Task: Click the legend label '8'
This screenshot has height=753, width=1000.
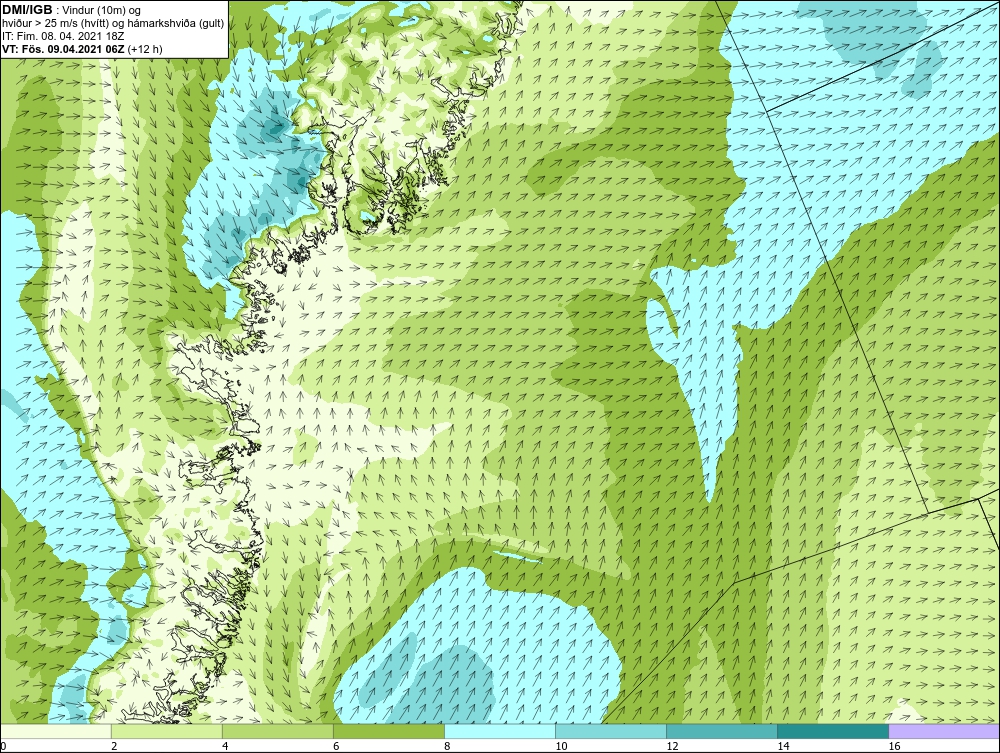Action: pos(447,746)
